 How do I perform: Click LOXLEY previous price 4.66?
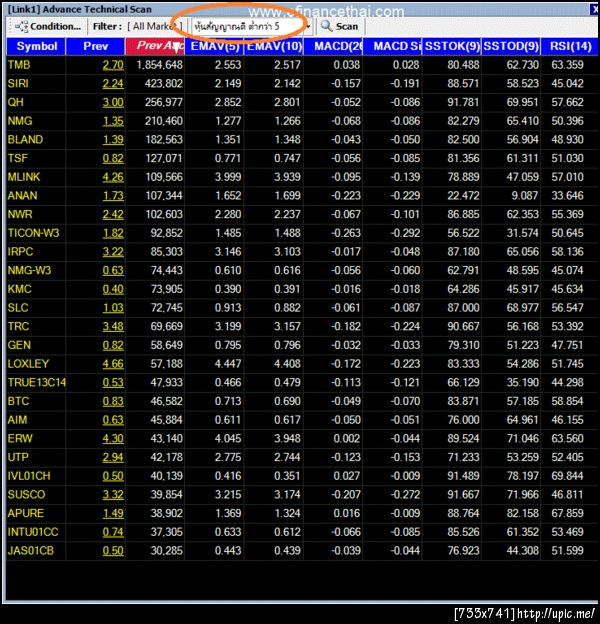113,364
